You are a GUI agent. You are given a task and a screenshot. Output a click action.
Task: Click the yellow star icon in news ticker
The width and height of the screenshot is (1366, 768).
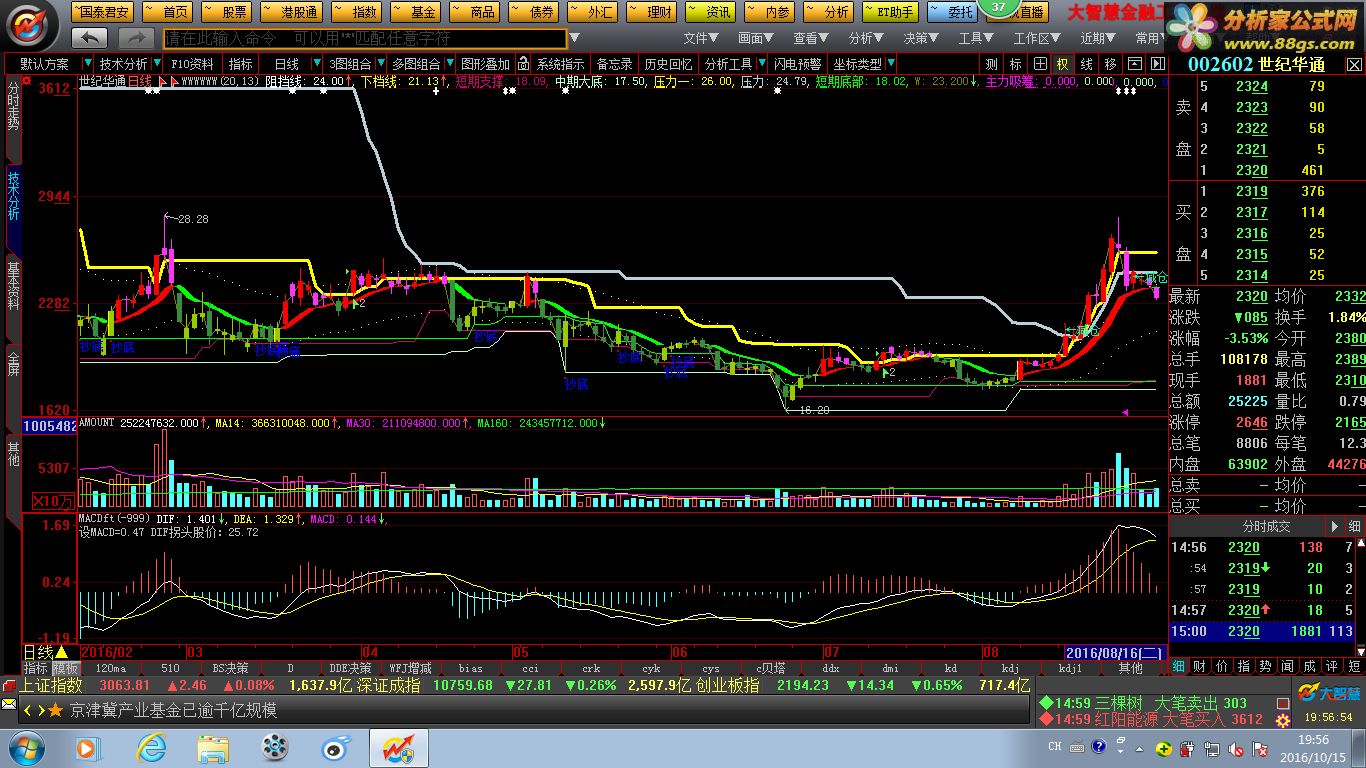click(55, 710)
